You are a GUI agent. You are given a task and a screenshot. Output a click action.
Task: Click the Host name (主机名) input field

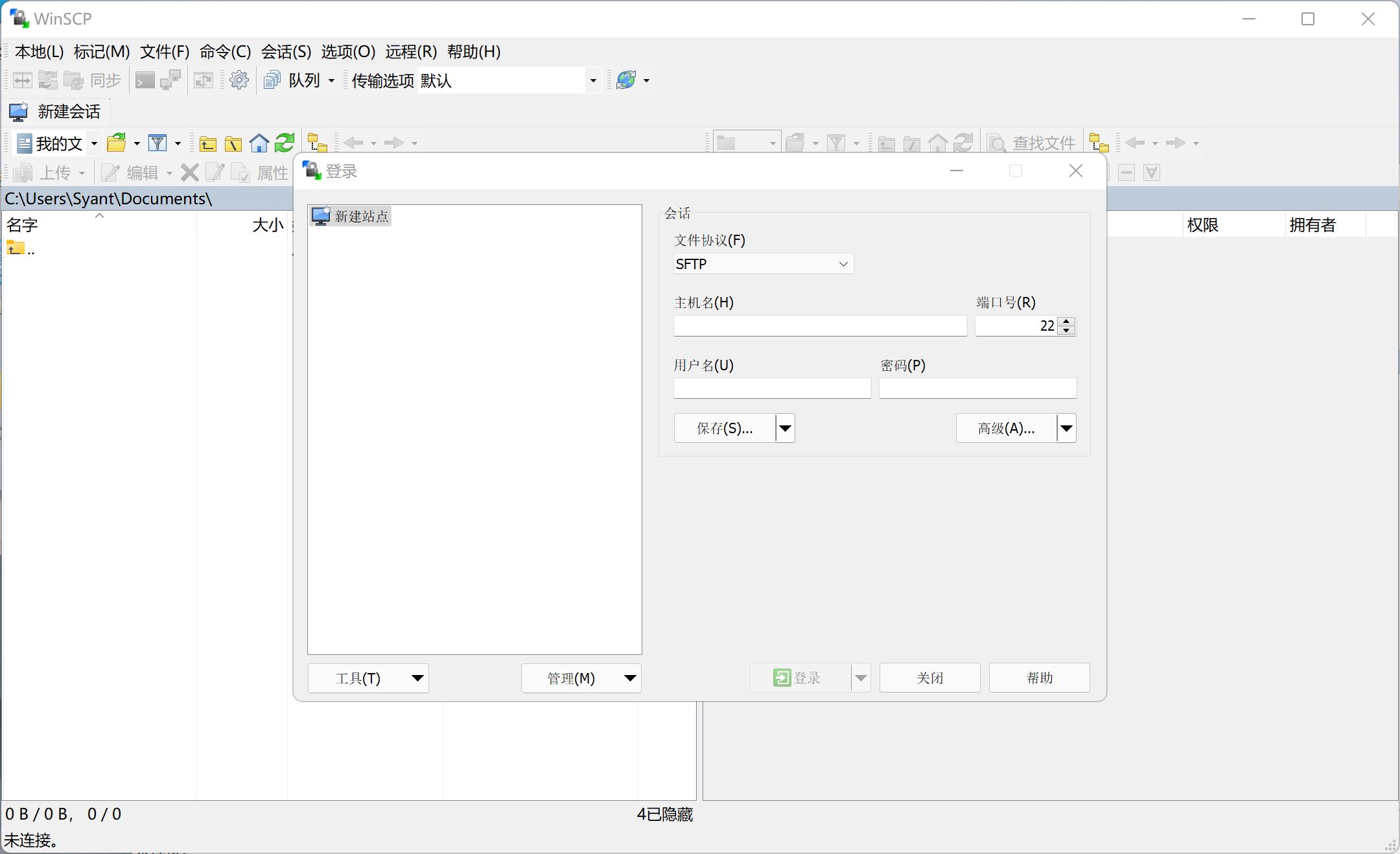pyautogui.click(x=820, y=326)
